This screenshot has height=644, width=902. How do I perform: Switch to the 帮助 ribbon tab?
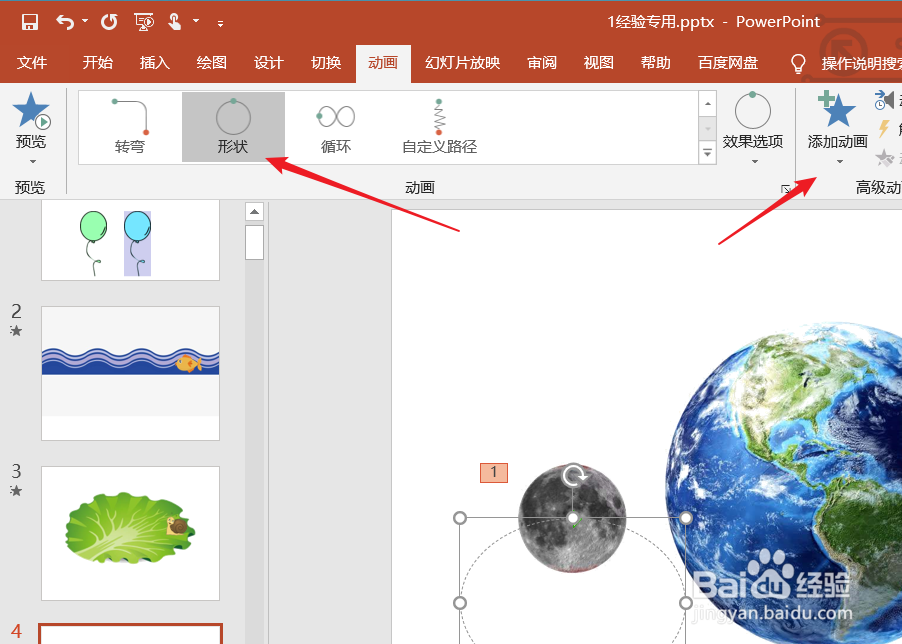[656, 63]
